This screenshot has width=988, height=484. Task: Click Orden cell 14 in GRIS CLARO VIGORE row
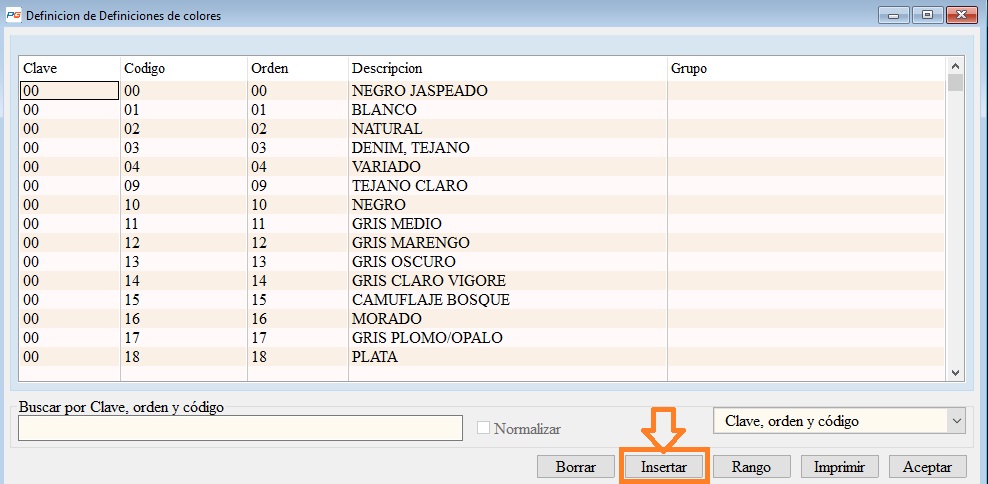[x=297, y=280]
